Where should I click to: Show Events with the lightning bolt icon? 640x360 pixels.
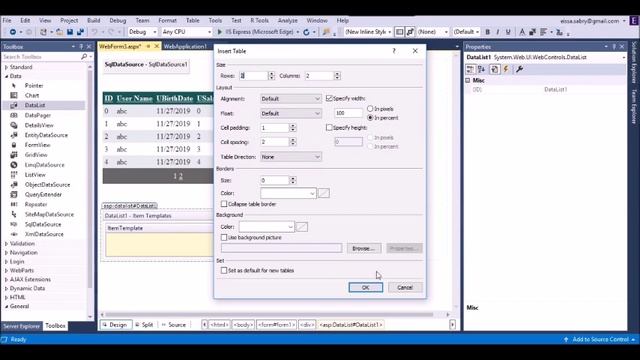506,69
